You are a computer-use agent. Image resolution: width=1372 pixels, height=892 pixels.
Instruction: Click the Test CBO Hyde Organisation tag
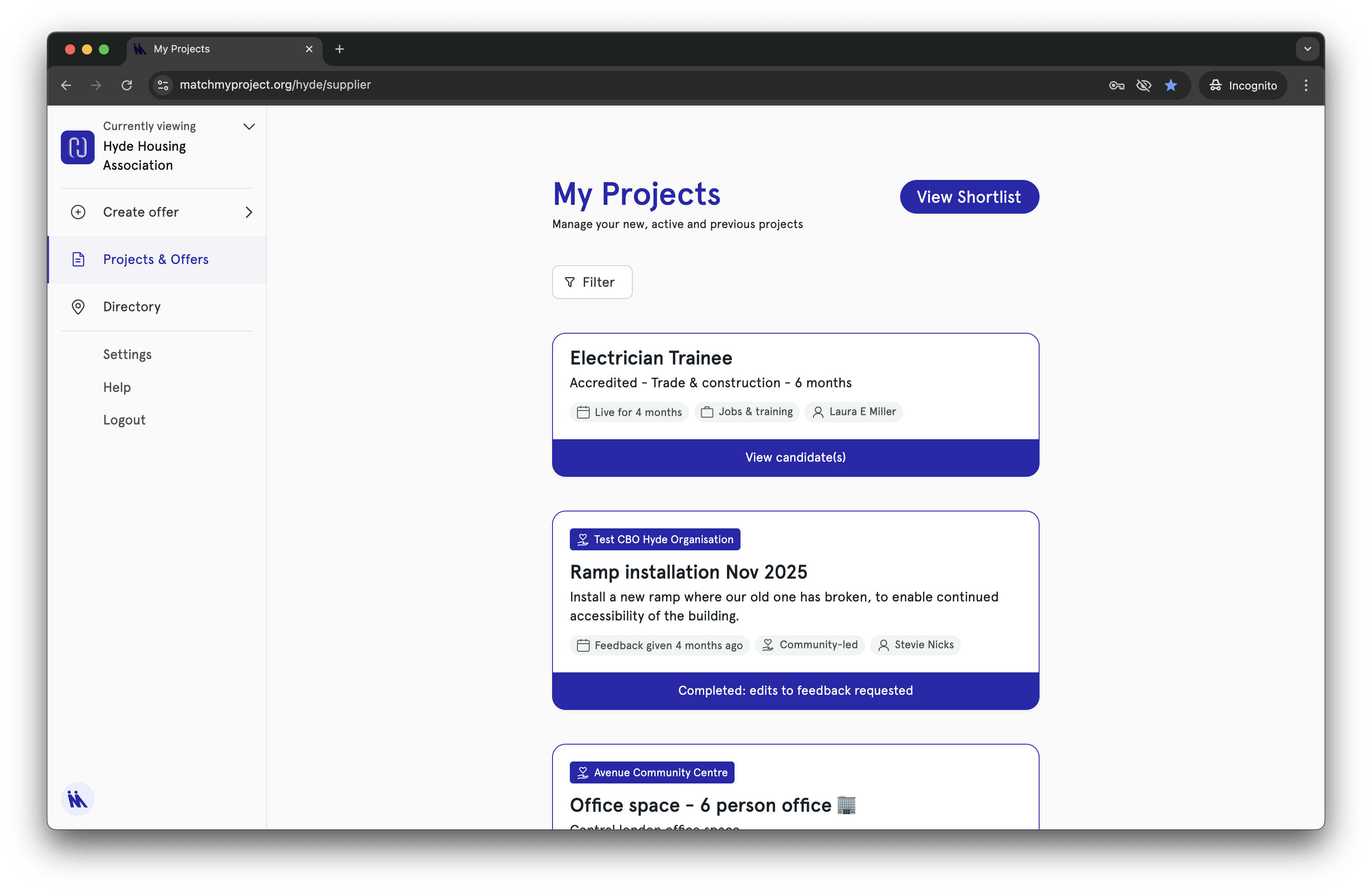pyautogui.click(x=654, y=539)
